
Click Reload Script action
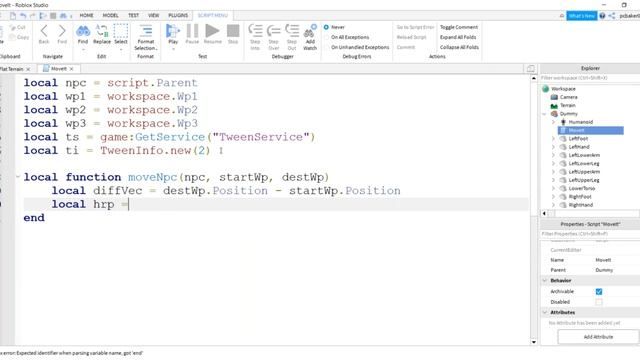point(411,37)
